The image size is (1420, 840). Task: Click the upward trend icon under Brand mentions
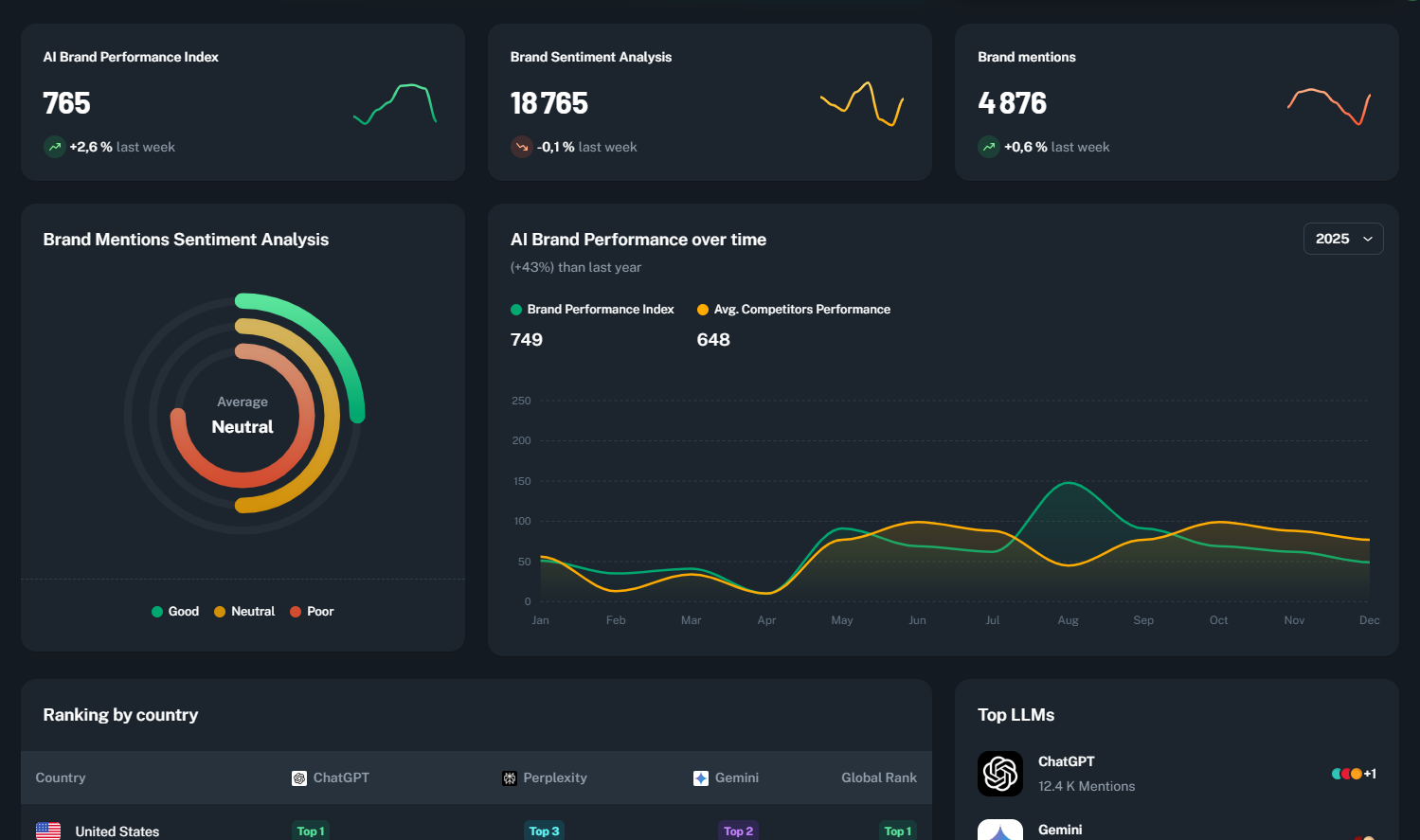point(989,147)
